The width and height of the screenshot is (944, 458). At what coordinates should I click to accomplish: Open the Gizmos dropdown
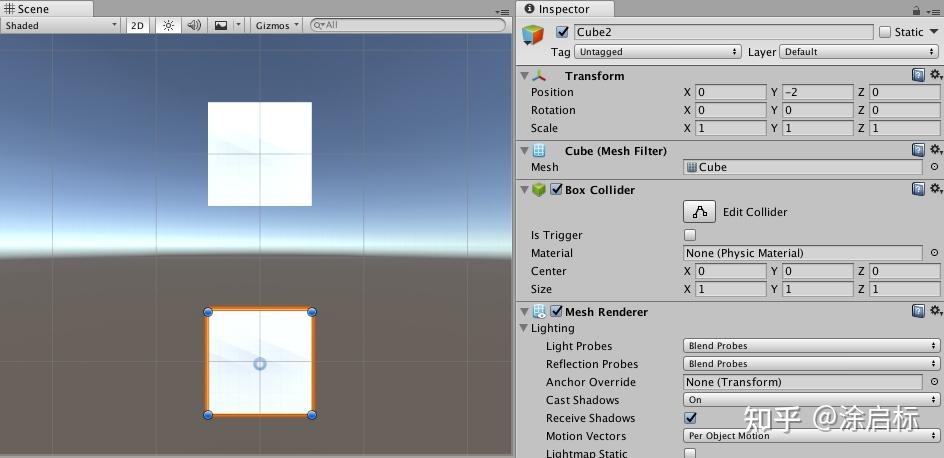coord(276,25)
